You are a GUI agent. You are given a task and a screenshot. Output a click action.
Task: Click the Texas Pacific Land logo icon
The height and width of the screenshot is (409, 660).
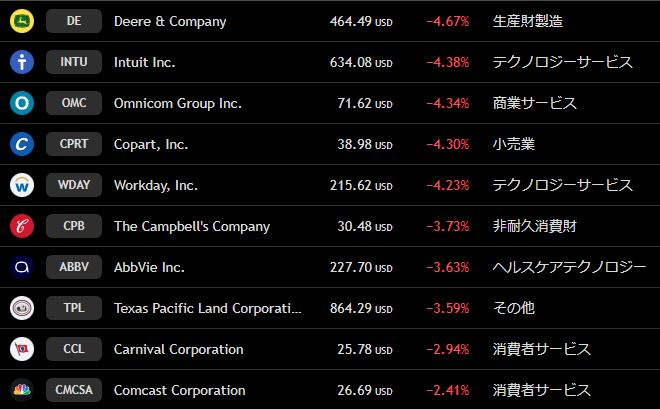click(22, 308)
